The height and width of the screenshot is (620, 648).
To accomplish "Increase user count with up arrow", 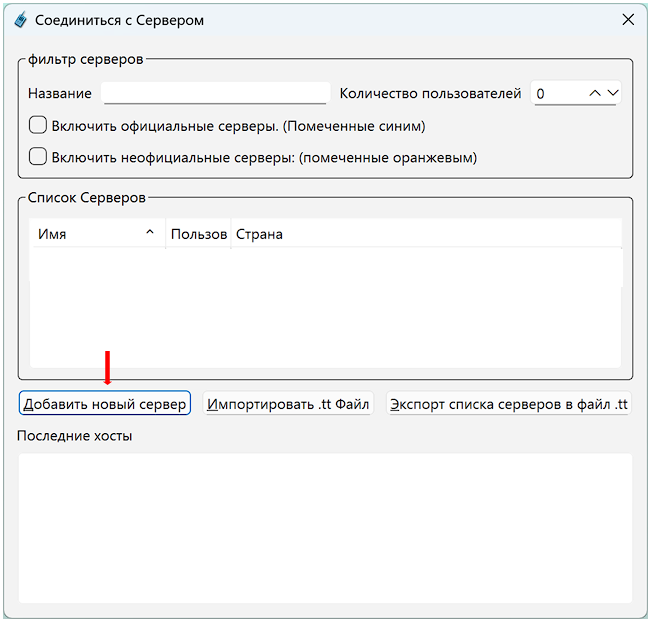I will 595,93.
